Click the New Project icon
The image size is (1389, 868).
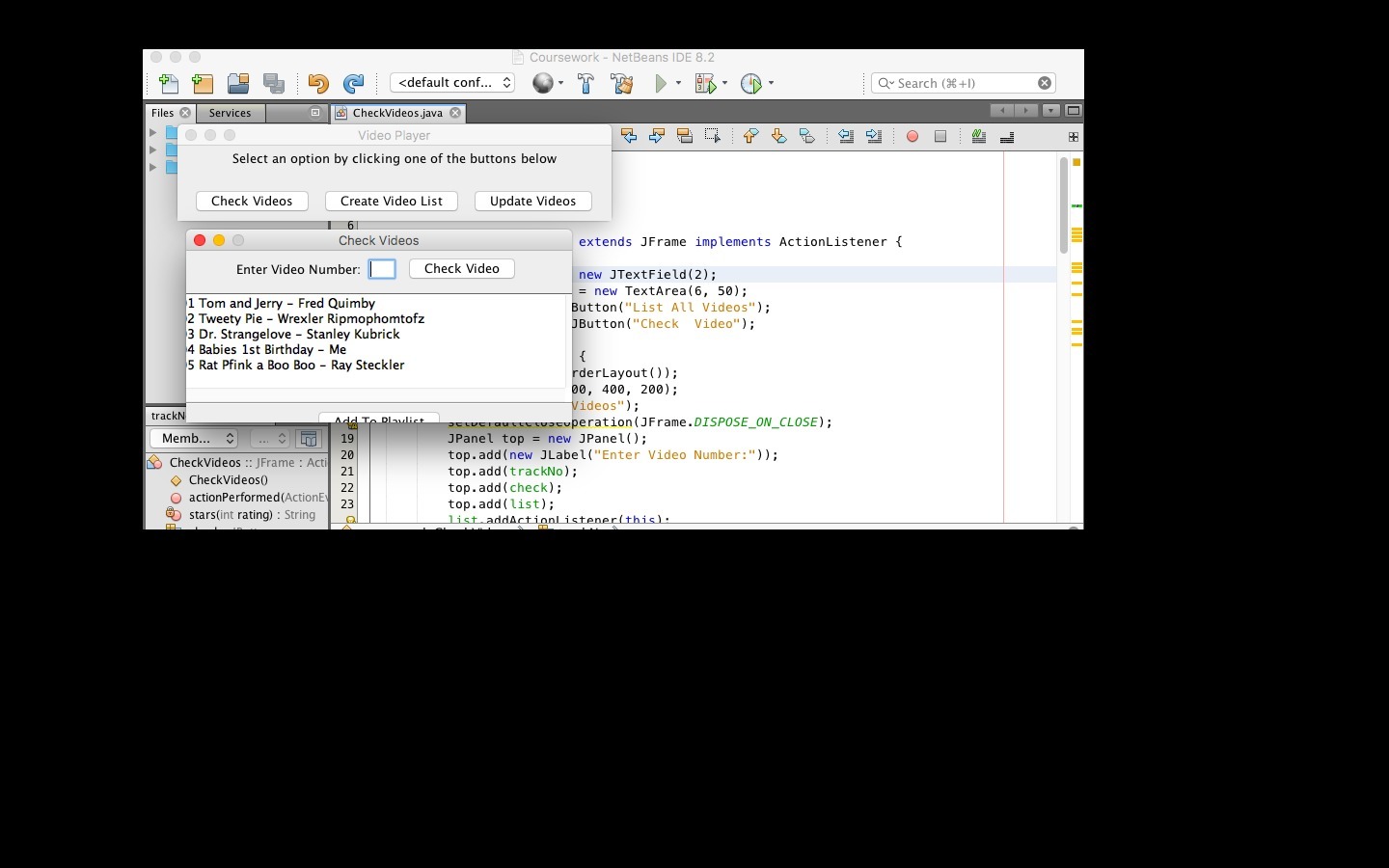pos(203,84)
